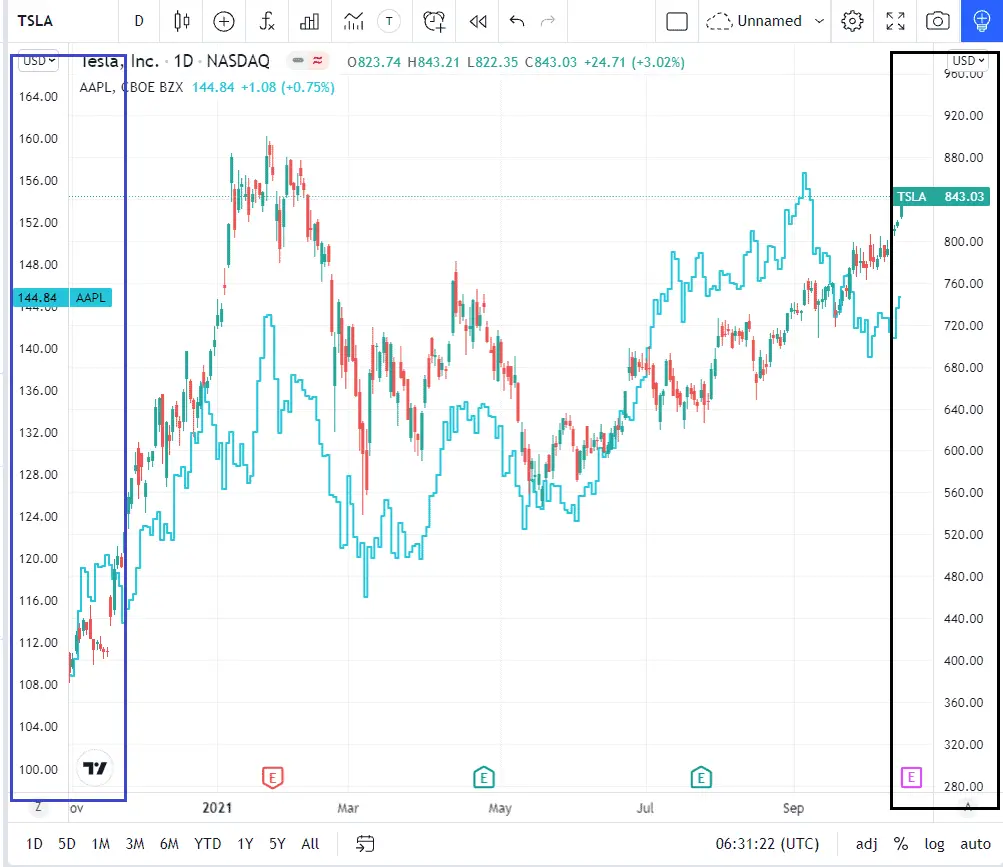Open the go to date calendar icon
The image size is (1003, 867).
pos(365,844)
